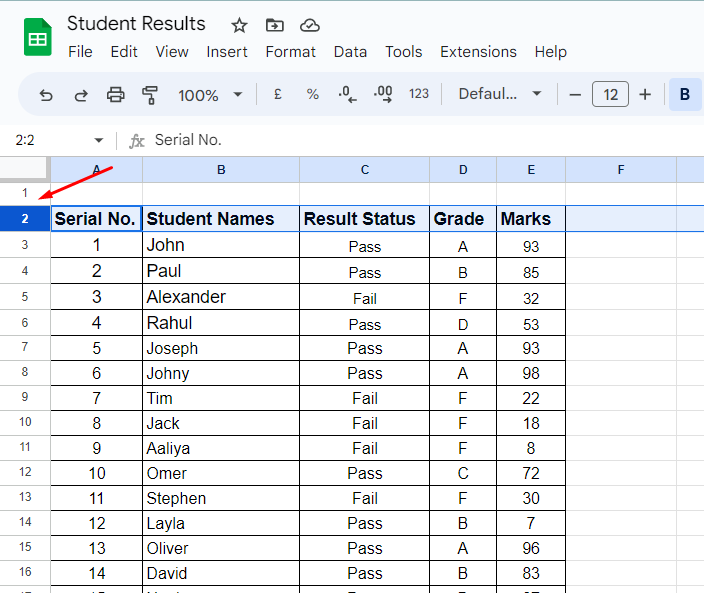
Task: Select the paint format tool
Action: 150,95
